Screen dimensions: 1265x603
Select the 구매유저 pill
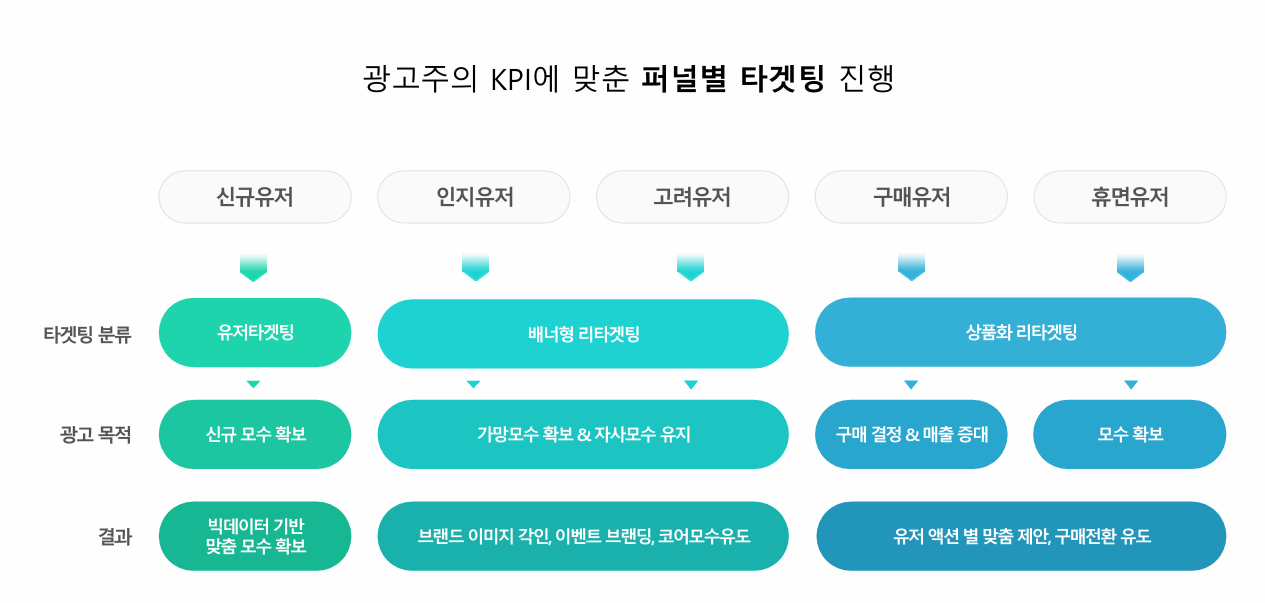(x=911, y=197)
